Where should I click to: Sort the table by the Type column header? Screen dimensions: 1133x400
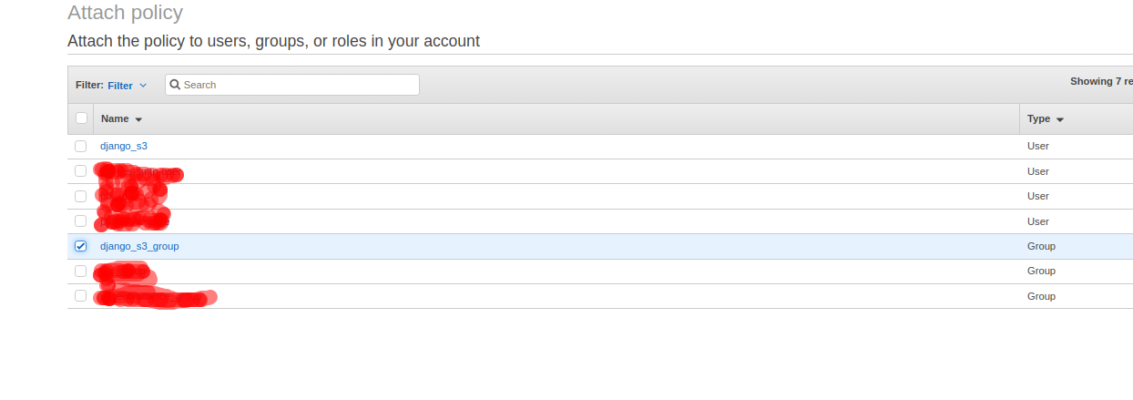pos(1038,118)
